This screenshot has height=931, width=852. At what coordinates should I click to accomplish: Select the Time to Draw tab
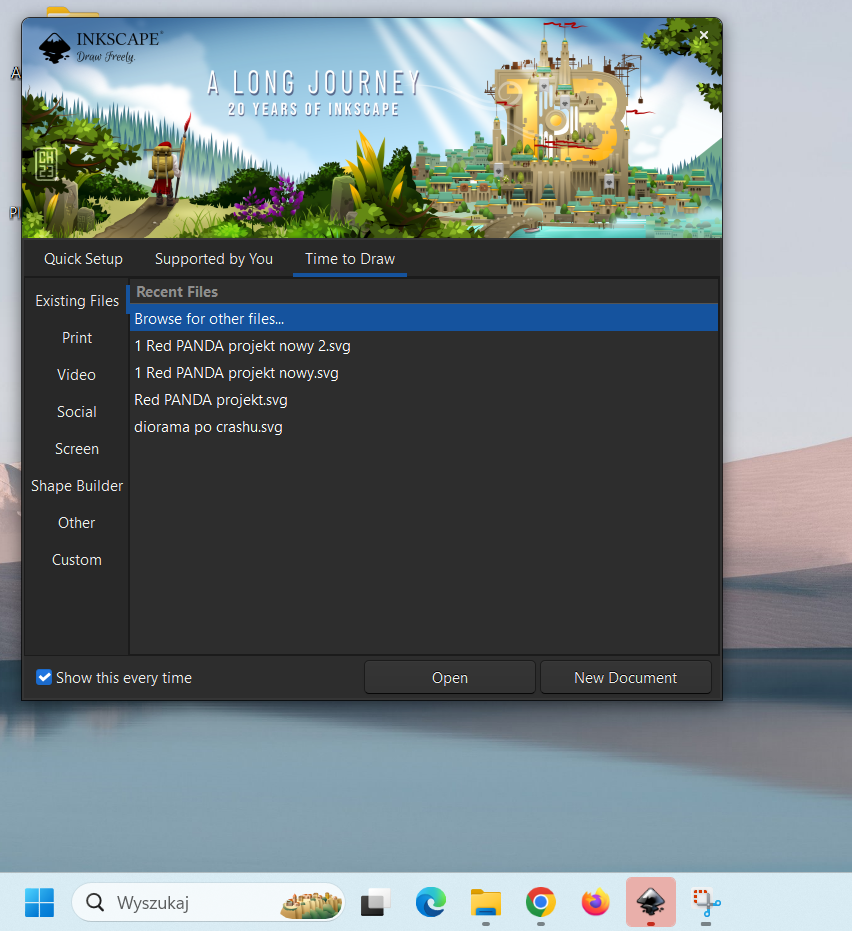point(350,259)
